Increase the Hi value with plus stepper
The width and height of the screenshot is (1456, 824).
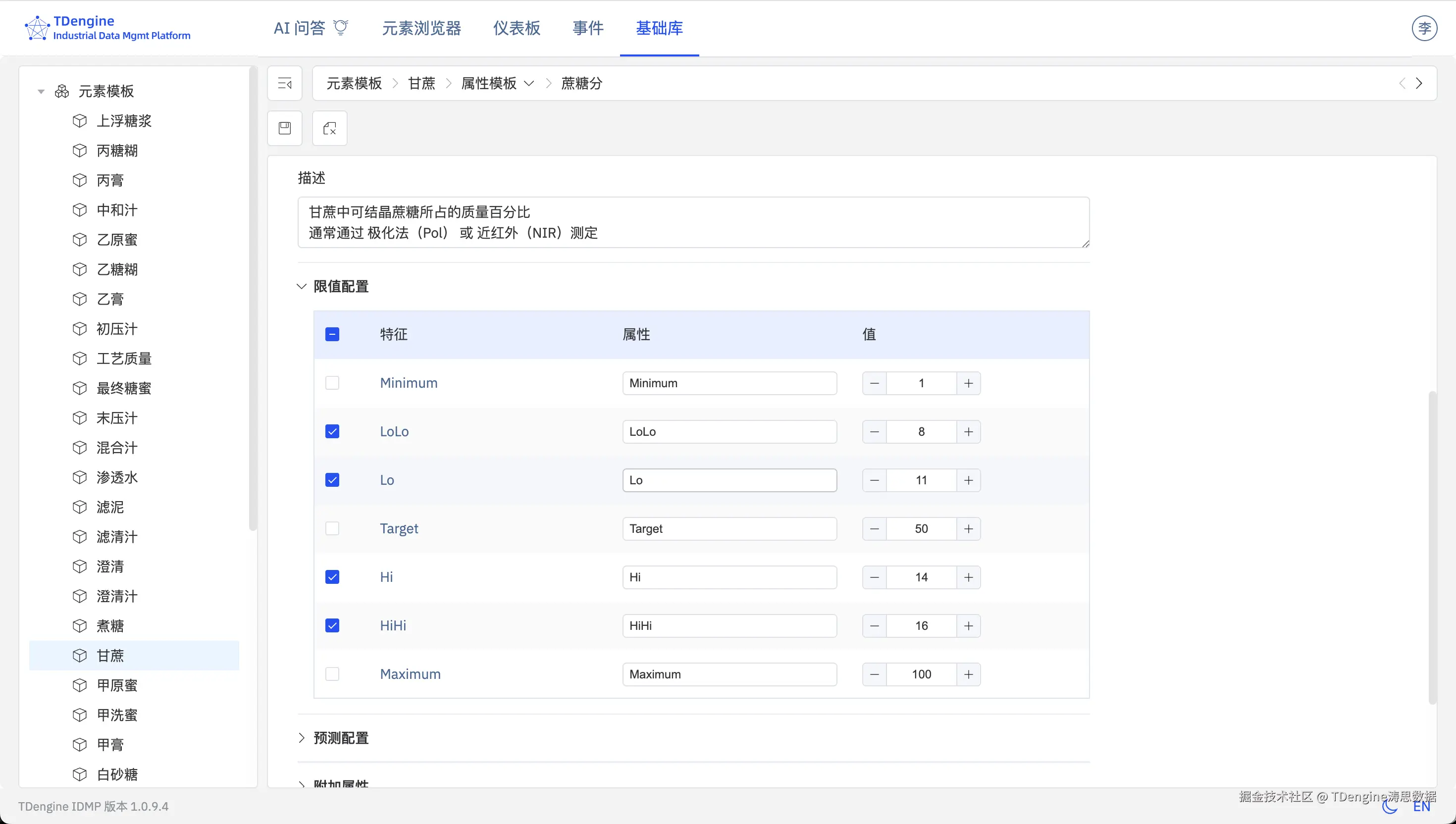coord(968,577)
